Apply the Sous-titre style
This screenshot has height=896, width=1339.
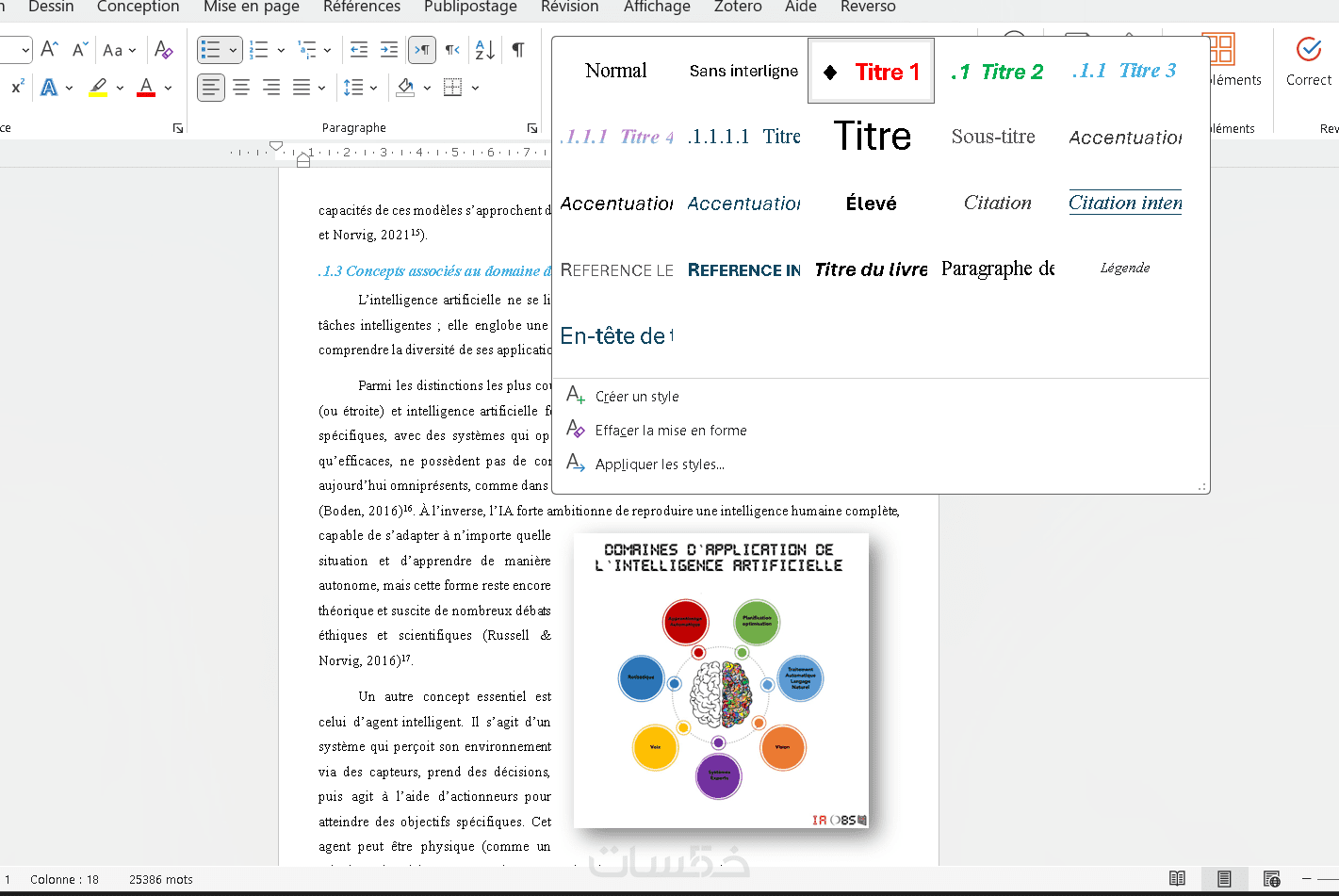(993, 137)
